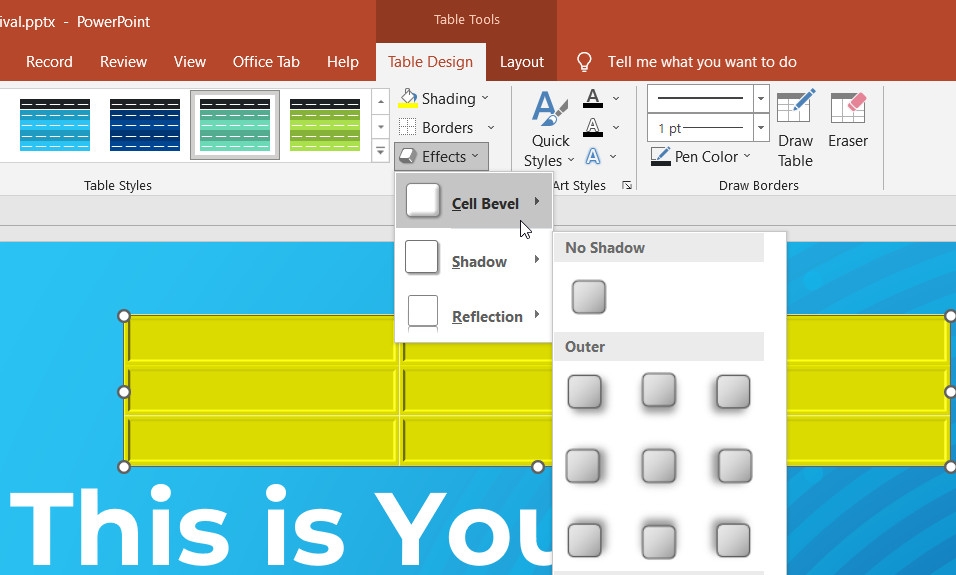Open the Shading dropdown arrow
This screenshot has height=575, width=956.
pyautogui.click(x=485, y=98)
